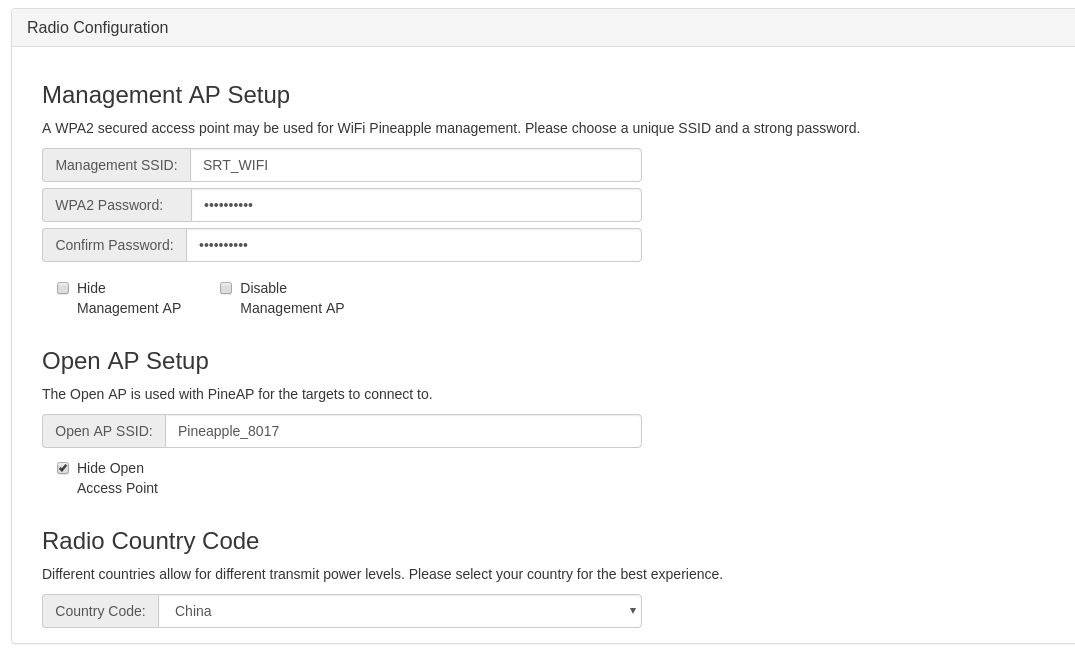
Task: Click the "Management SSID:" label addon
Action: point(117,165)
